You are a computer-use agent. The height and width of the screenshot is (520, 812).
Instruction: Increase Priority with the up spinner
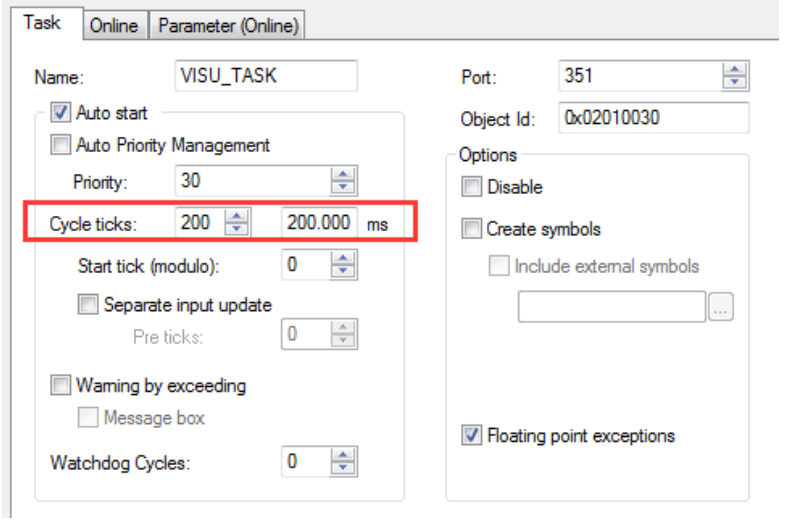click(x=343, y=175)
